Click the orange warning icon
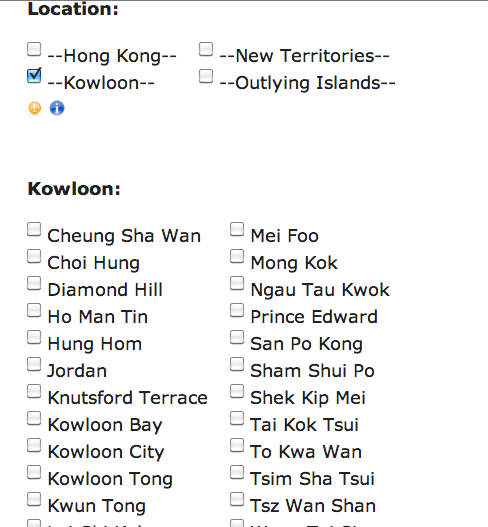Screen dimensions: 488x527 (x=35, y=108)
